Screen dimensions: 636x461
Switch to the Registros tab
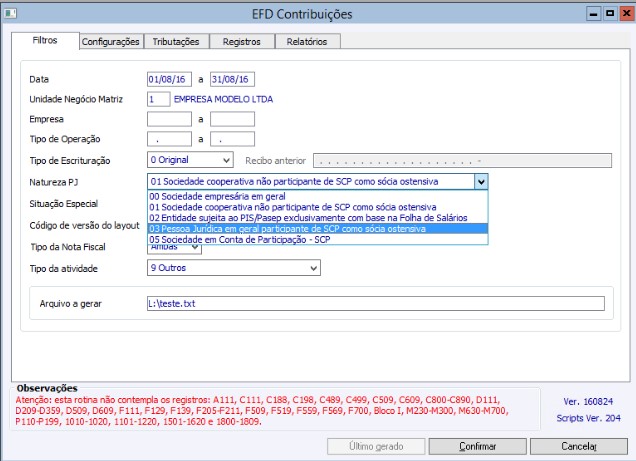click(242, 42)
